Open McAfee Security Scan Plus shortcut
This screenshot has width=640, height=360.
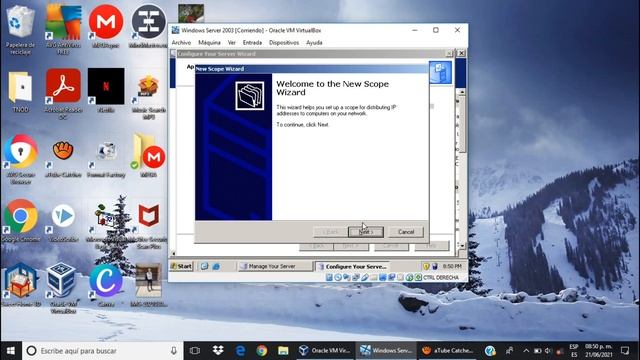pos(149,225)
